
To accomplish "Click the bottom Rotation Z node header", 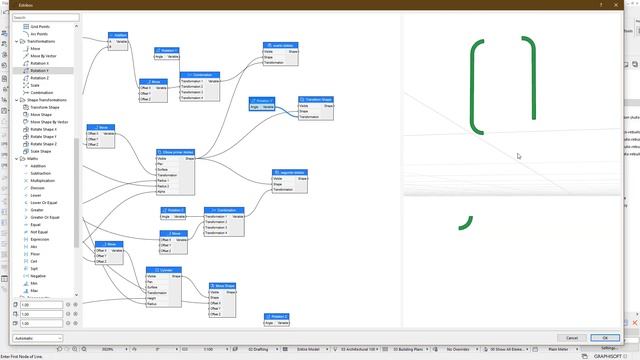I will point(277,317).
